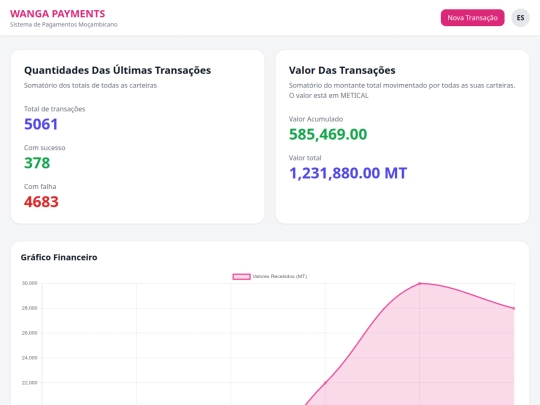The height and width of the screenshot is (405, 540).
Task: Click the Nova Transação button
Action: [472, 18]
